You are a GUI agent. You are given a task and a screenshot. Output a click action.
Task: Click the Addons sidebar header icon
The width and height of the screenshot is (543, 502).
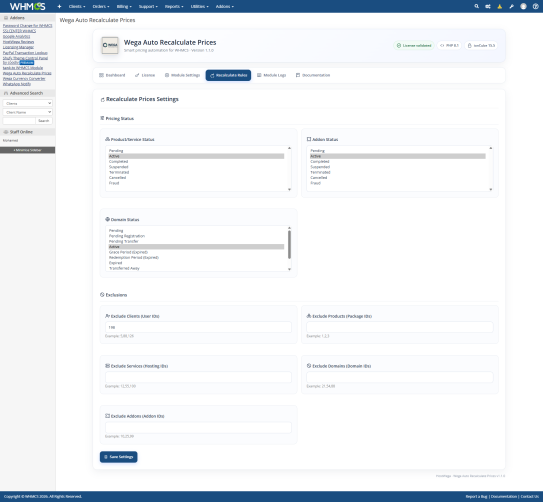(x=6, y=18)
